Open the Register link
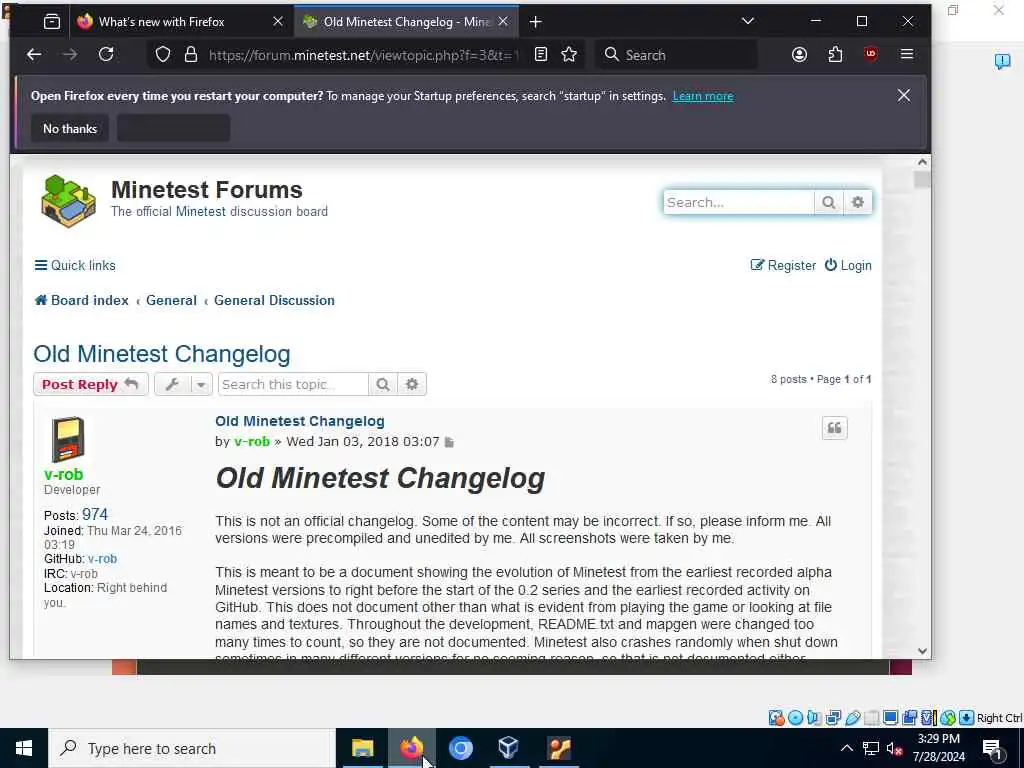Screen dimensions: 1024x768 [783, 265]
